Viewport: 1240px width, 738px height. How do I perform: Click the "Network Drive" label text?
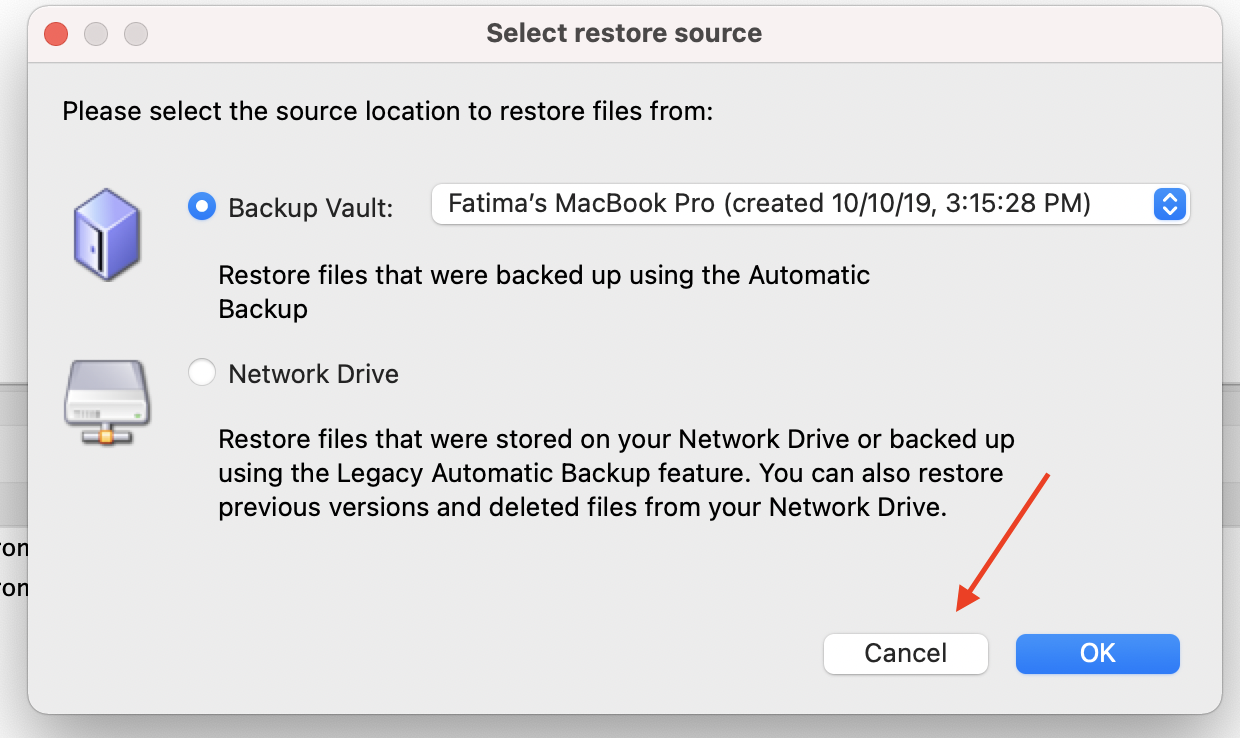[314, 374]
